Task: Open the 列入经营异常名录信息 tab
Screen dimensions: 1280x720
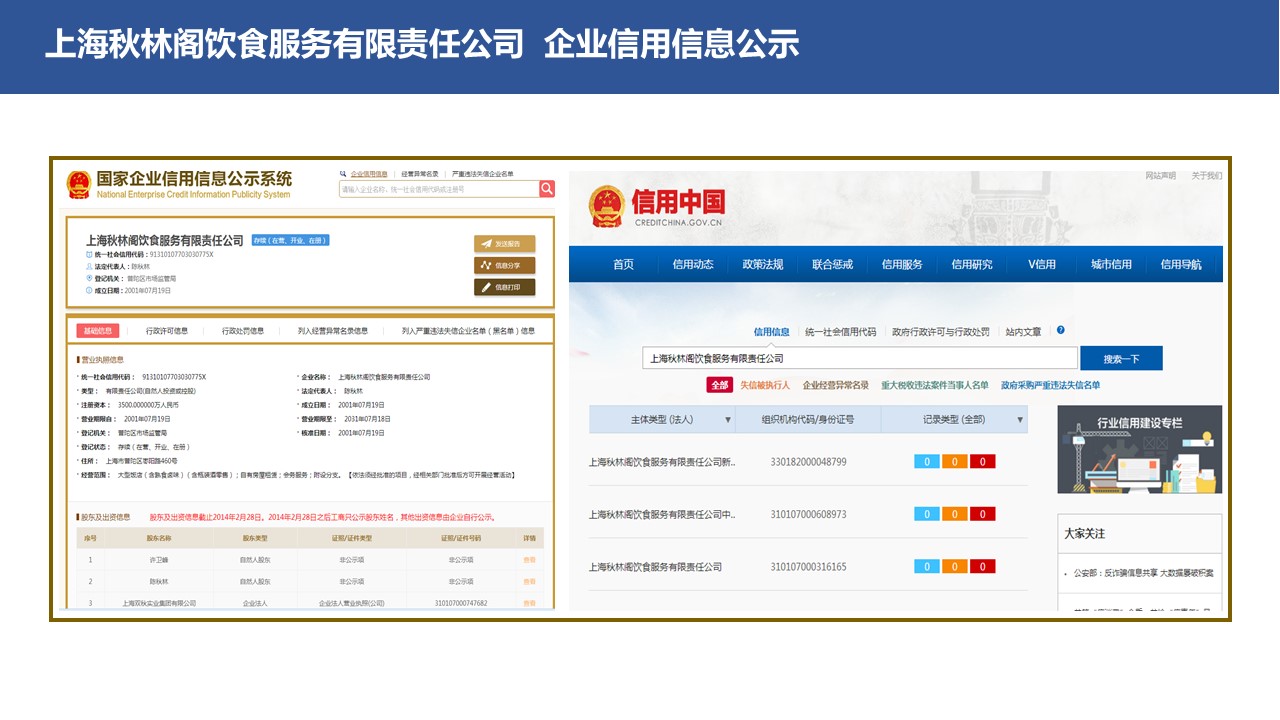Action: point(333,331)
